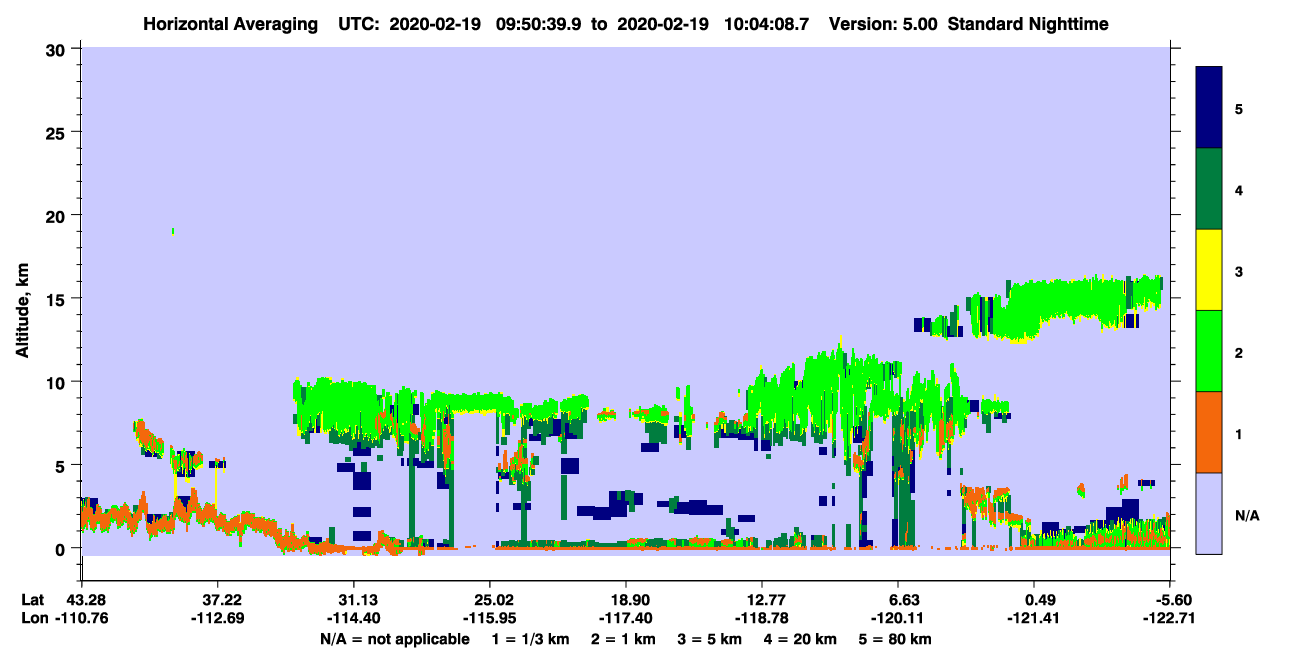1300x667 pixels.
Task: Click the 'N/A = not applicable' legend text
Action: (x=394, y=639)
